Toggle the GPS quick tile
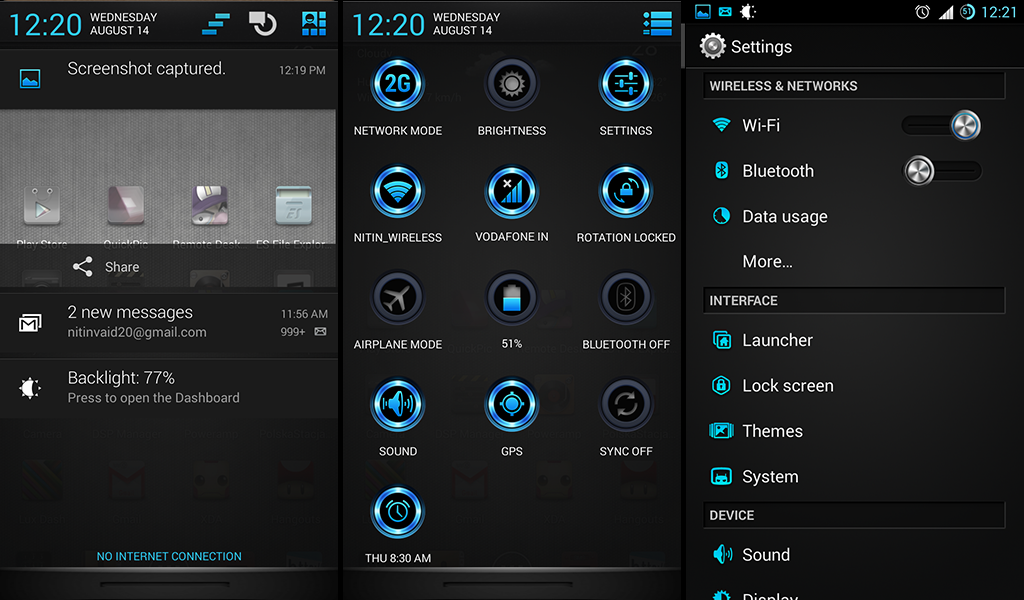The image size is (1024, 600). pyautogui.click(x=511, y=405)
